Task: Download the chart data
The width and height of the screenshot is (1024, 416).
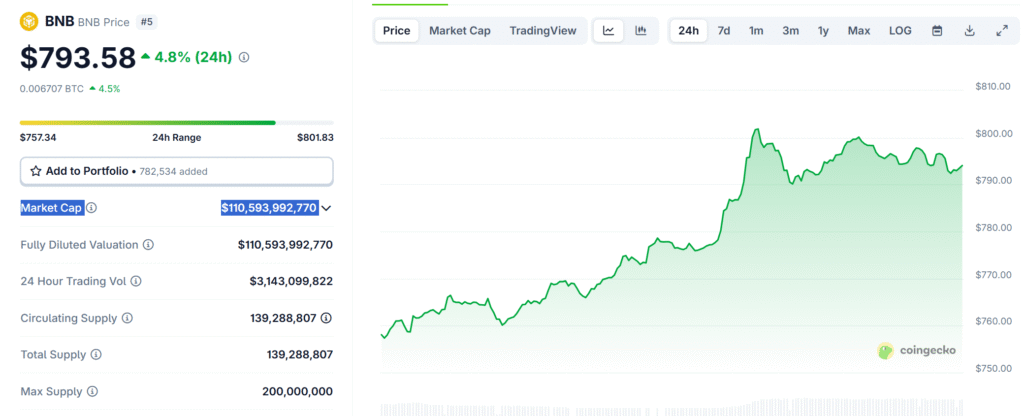Action: pos(969,31)
